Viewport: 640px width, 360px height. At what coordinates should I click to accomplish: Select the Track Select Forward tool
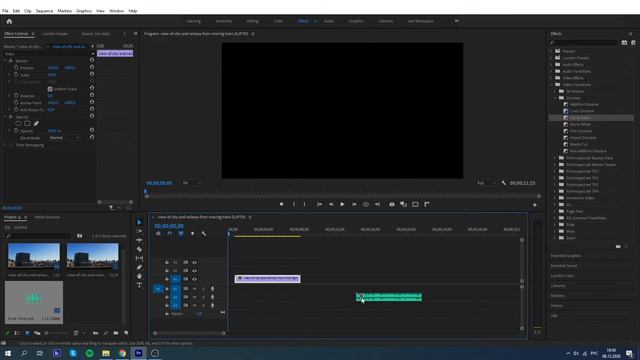pos(139,231)
